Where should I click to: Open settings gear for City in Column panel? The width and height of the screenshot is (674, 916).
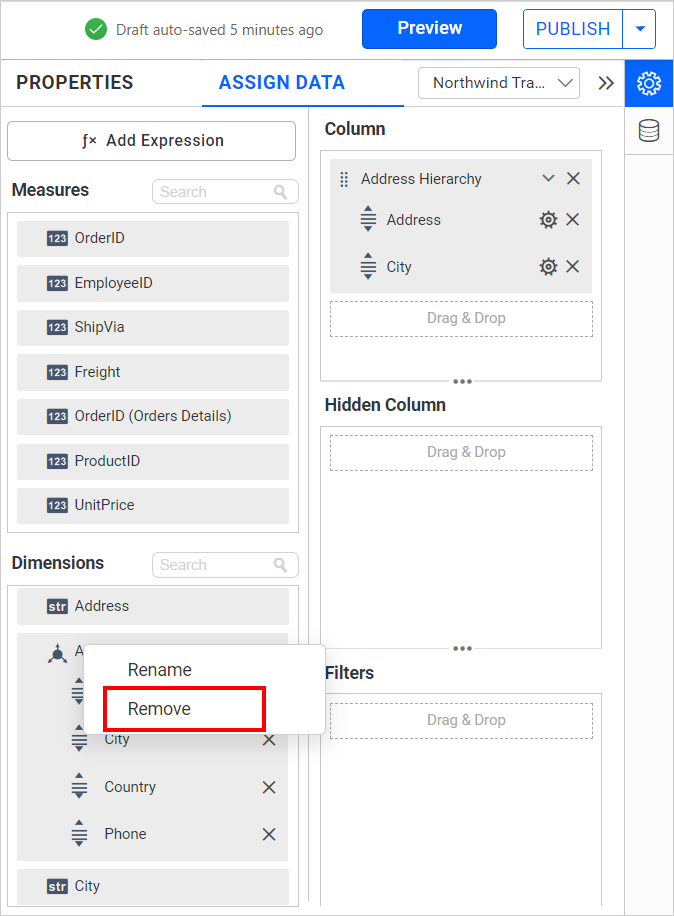pos(547,266)
